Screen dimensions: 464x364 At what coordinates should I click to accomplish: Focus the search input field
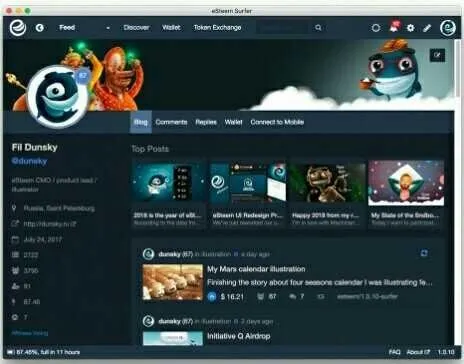coord(283,28)
